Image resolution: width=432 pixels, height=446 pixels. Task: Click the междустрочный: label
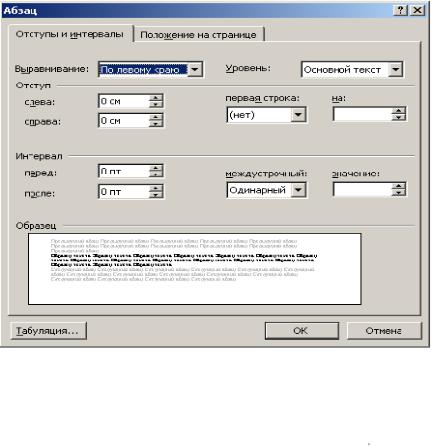coord(266,174)
